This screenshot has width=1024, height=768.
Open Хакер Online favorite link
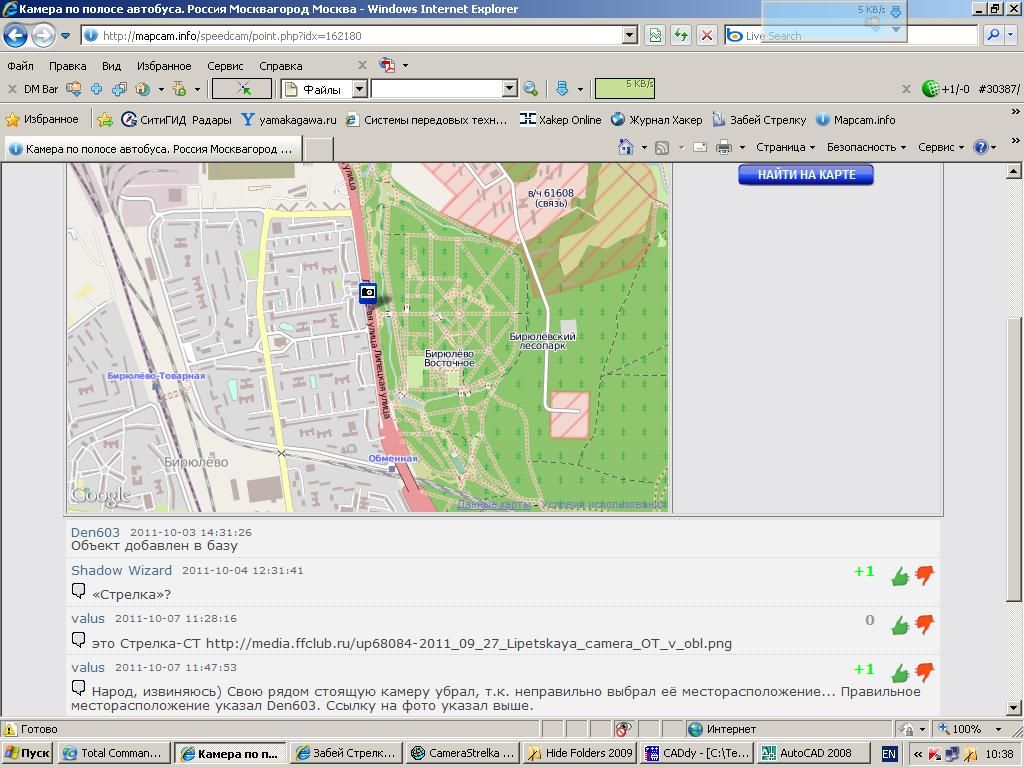[x=560, y=120]
